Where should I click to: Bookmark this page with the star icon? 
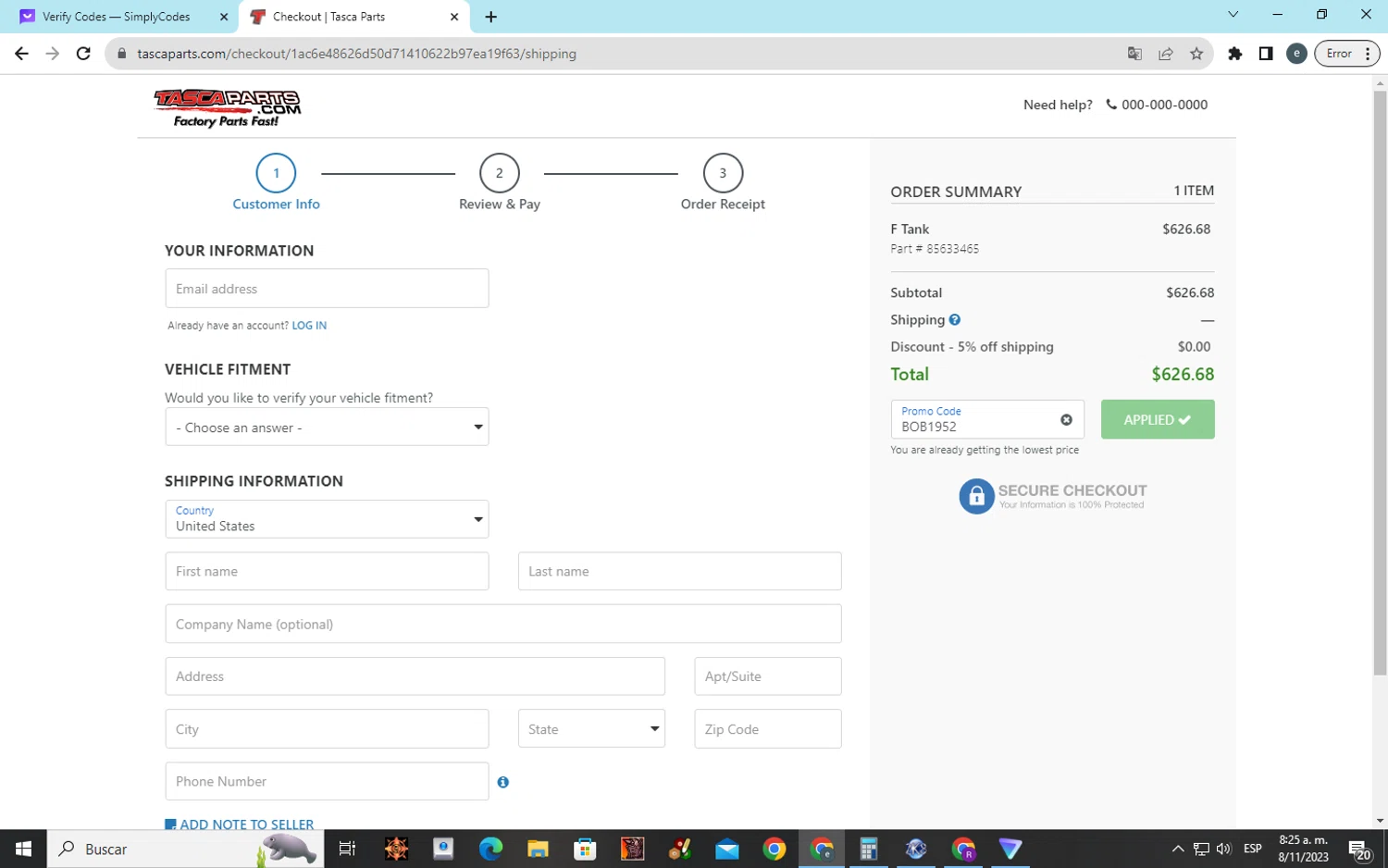pyautogui.click(x=1196, y=54)
